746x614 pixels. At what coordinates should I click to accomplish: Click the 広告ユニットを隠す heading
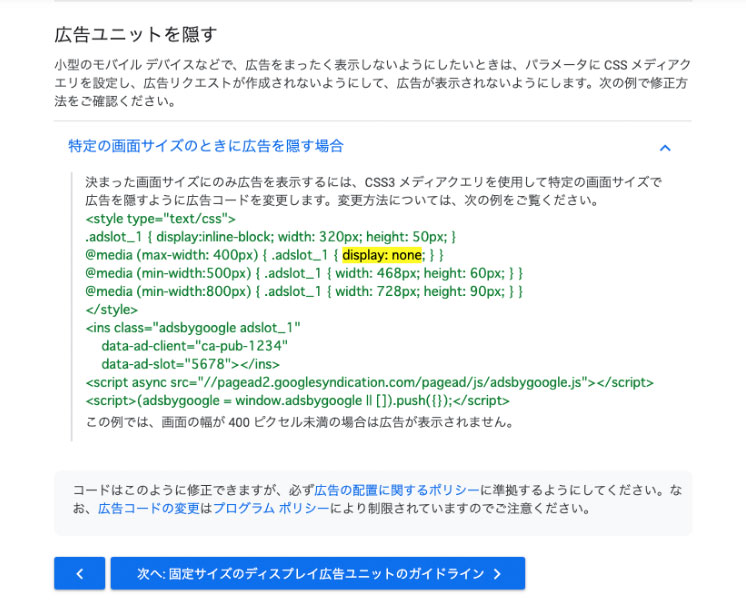pyautogui.click(x=136, y=35)
